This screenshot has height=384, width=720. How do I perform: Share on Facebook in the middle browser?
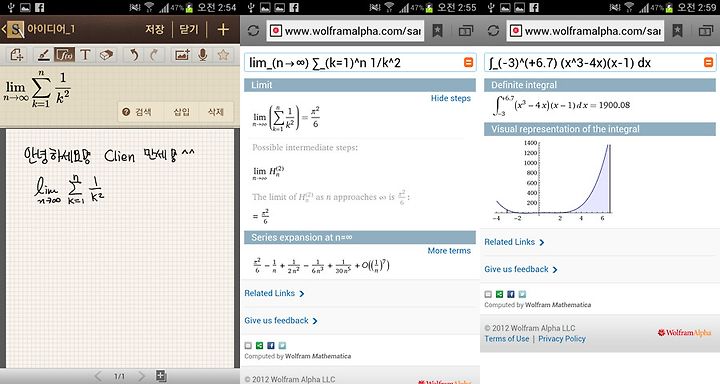[x=271, y=345]
